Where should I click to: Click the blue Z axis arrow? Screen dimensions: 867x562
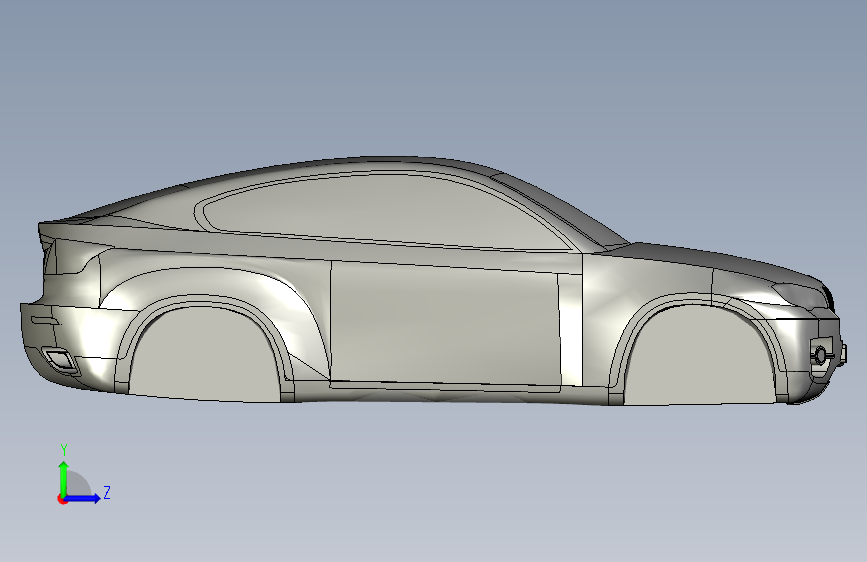(x=83, y=498)
